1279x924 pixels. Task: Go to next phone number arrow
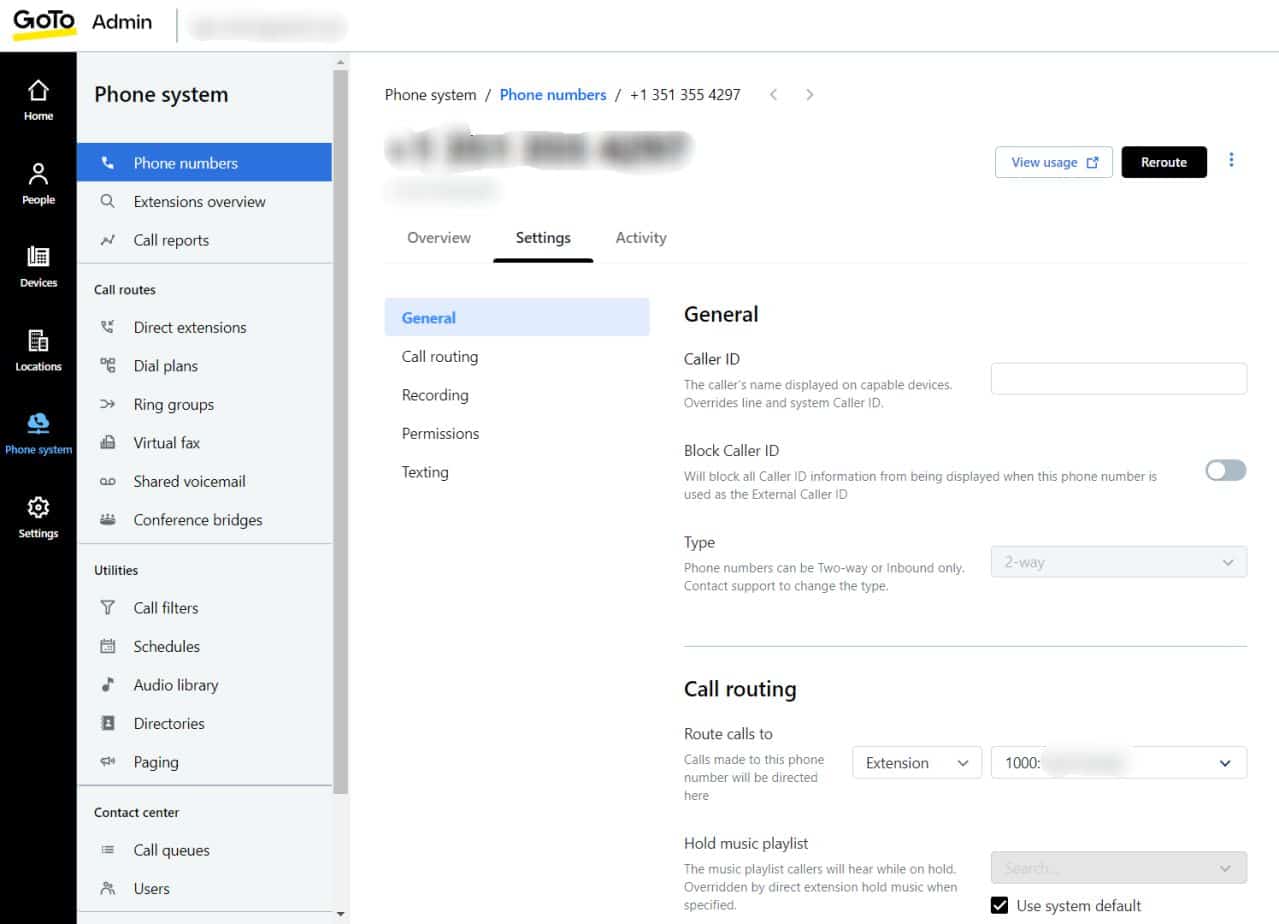(x=809, y=95)
